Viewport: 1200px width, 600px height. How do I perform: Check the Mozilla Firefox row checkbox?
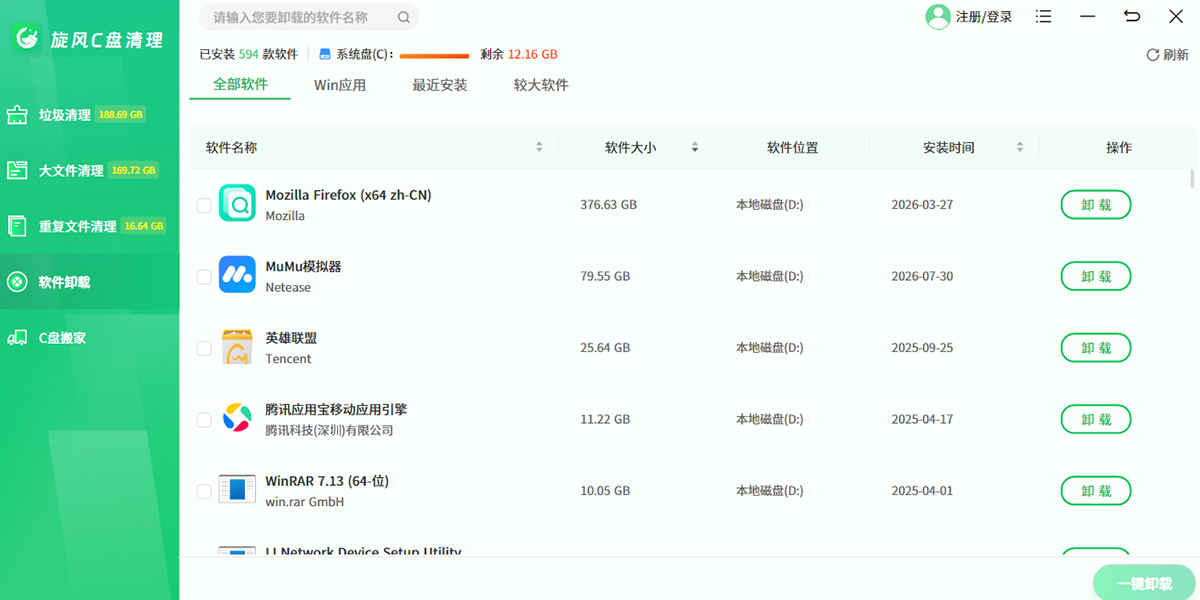click(204, 205)
